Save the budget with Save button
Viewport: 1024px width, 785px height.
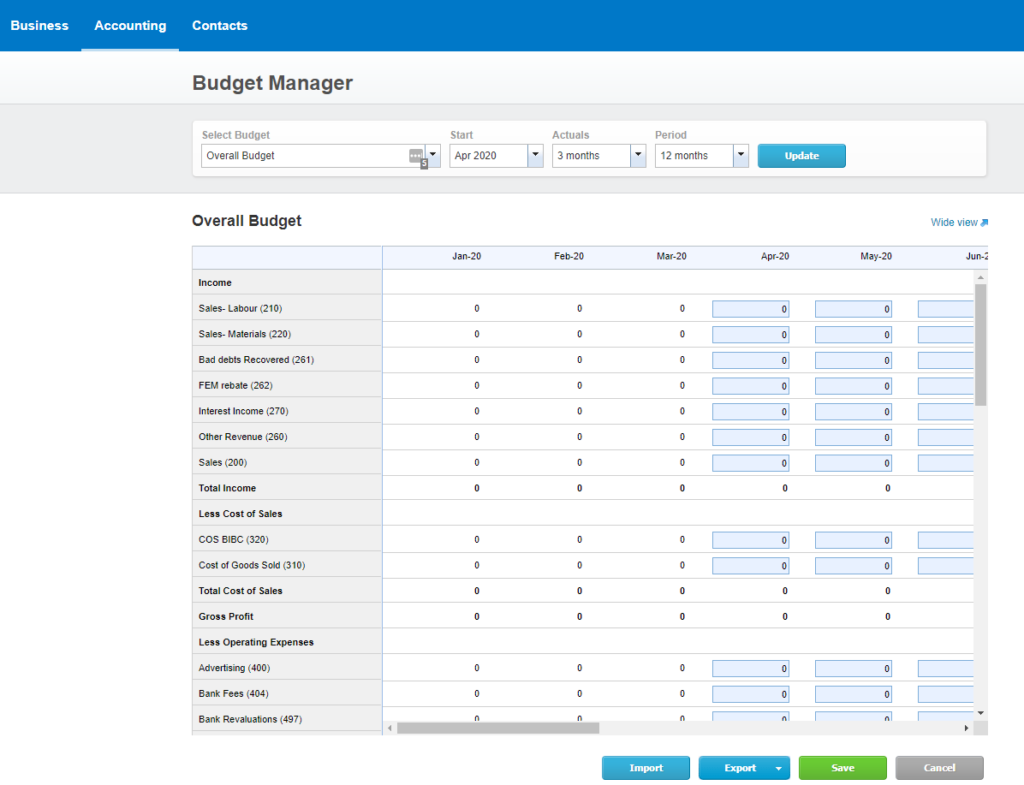pyautogui.click(x=842, y=768)
